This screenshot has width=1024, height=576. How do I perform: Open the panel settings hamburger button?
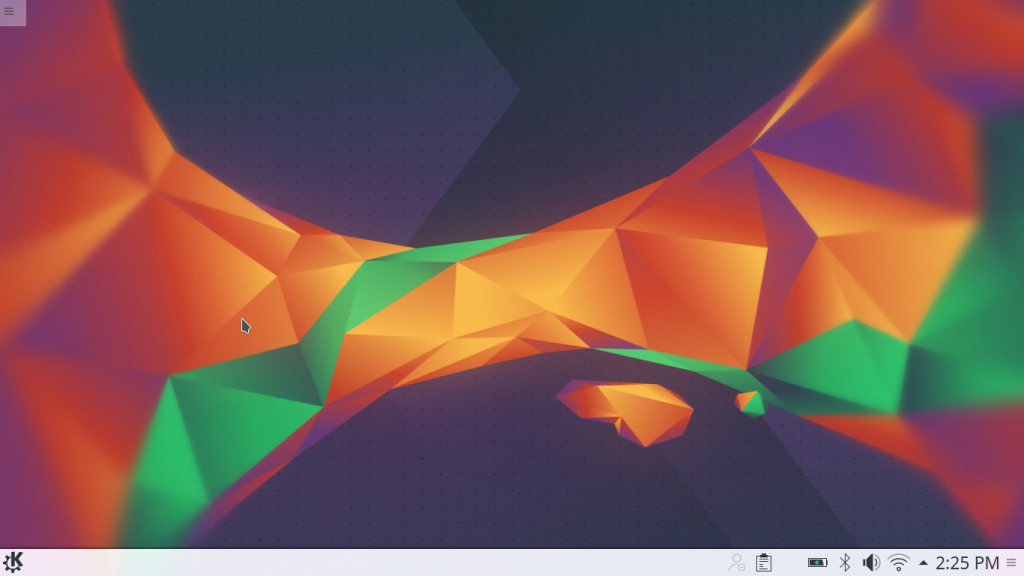pos(1012,562)
